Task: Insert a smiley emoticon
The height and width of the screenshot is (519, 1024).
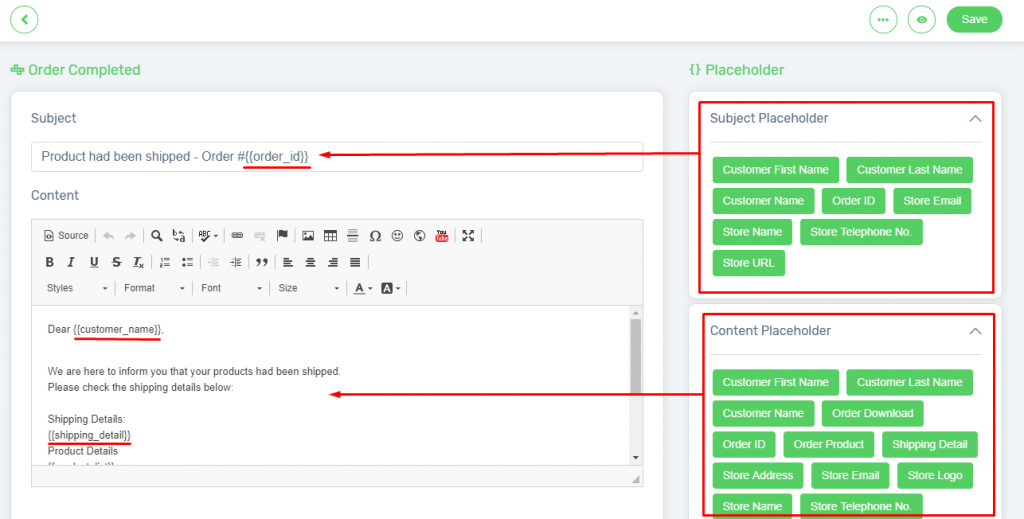Action: 397,236
